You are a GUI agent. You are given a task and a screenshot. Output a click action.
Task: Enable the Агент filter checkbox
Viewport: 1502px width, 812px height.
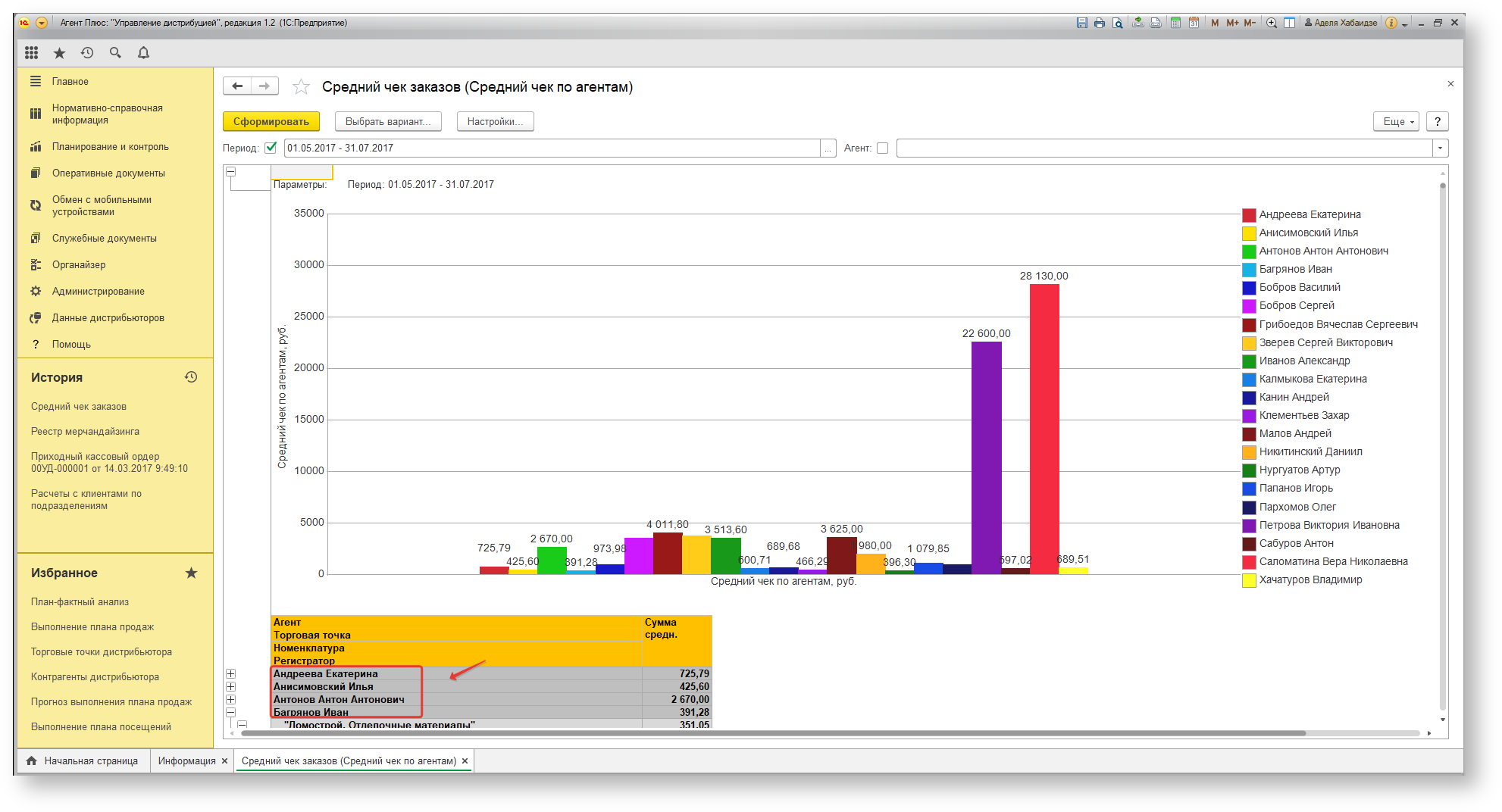882,148
